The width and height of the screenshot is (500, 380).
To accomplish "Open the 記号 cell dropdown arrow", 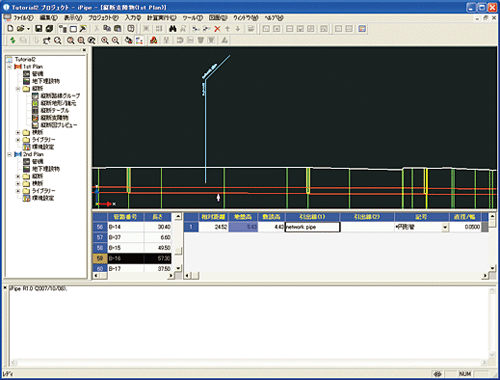I will click(445, 227).
